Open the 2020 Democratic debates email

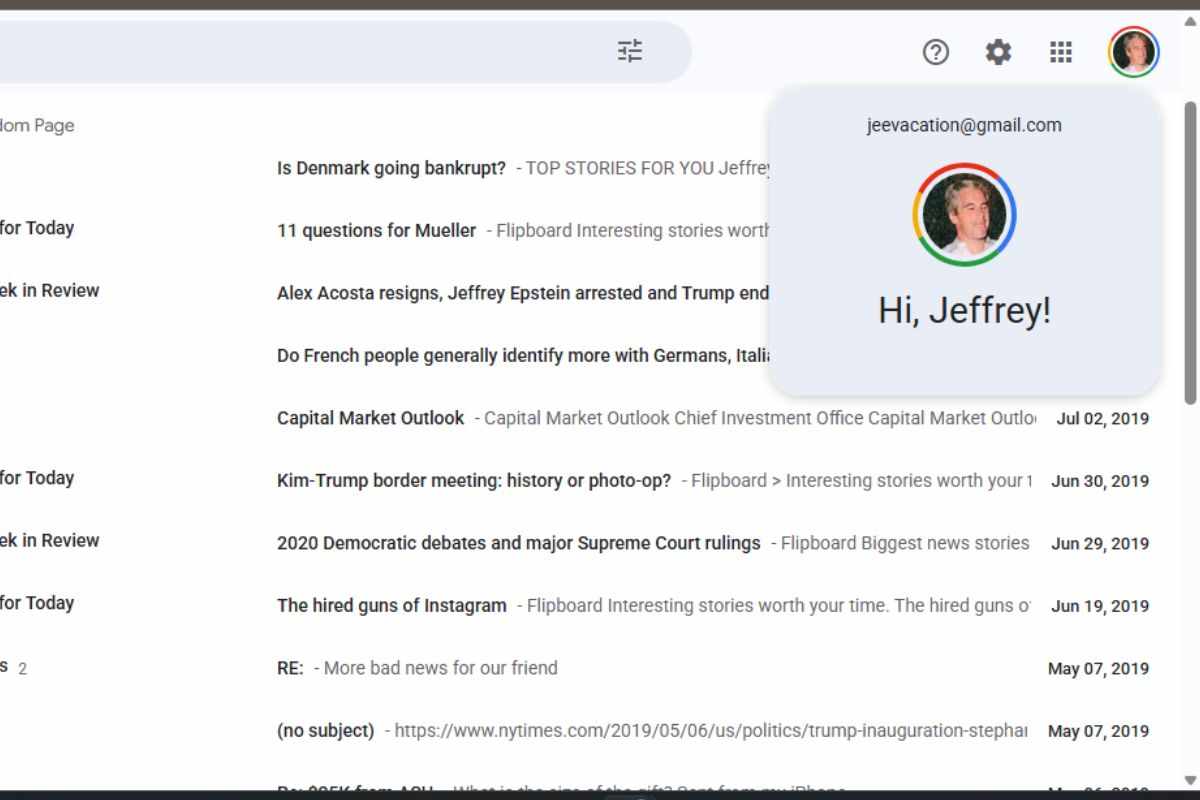pos(519,543)
